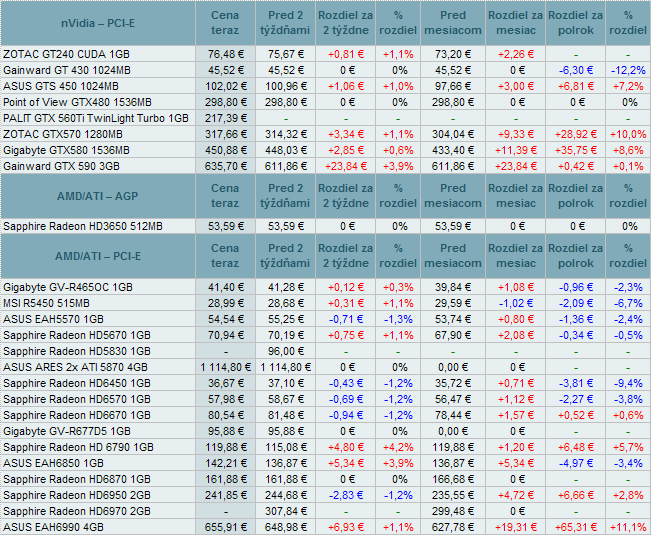Click the "-1,02 €" monthly difference cell

tap(516, 303)
